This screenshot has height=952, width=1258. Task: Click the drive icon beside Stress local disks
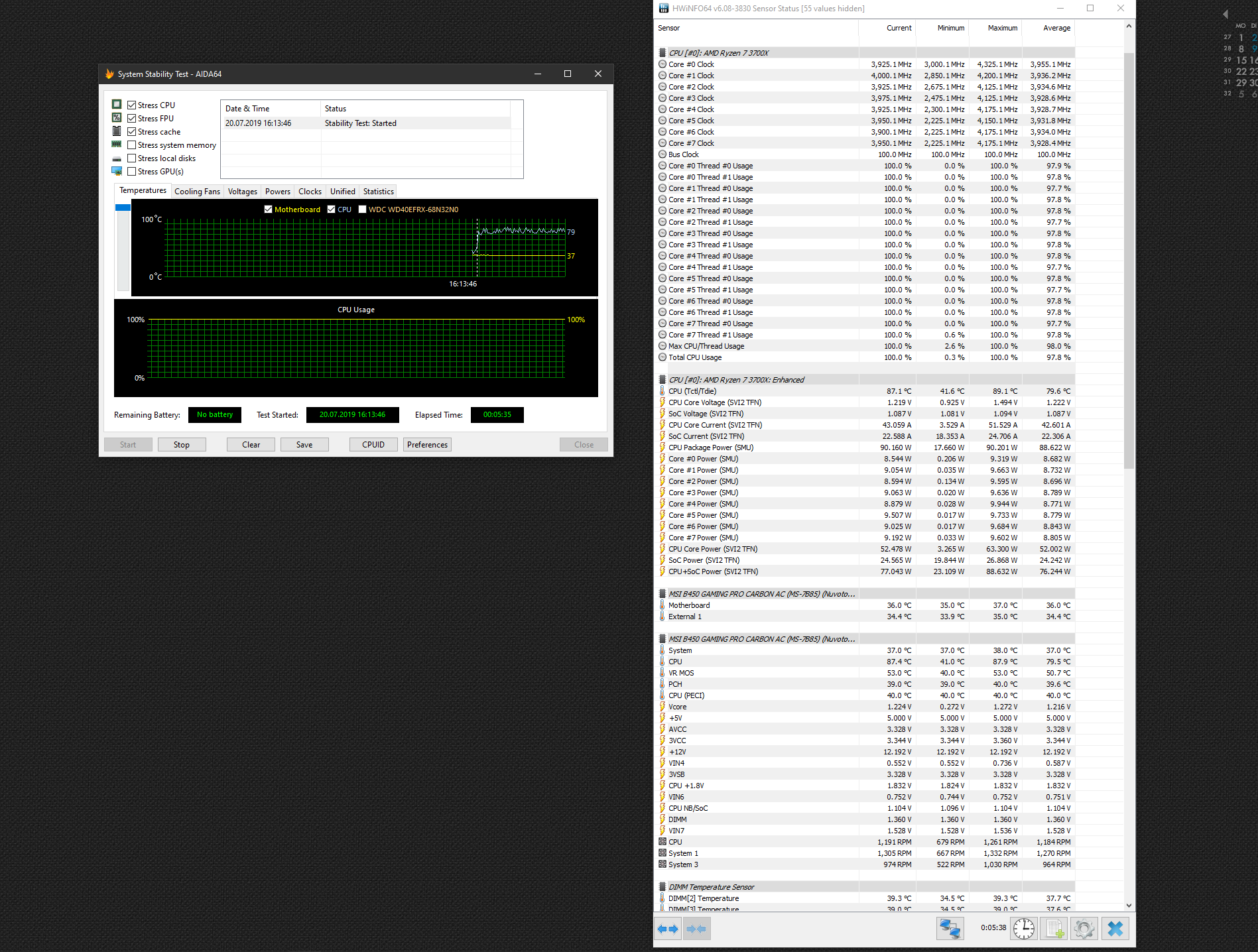tap(117, 158)
